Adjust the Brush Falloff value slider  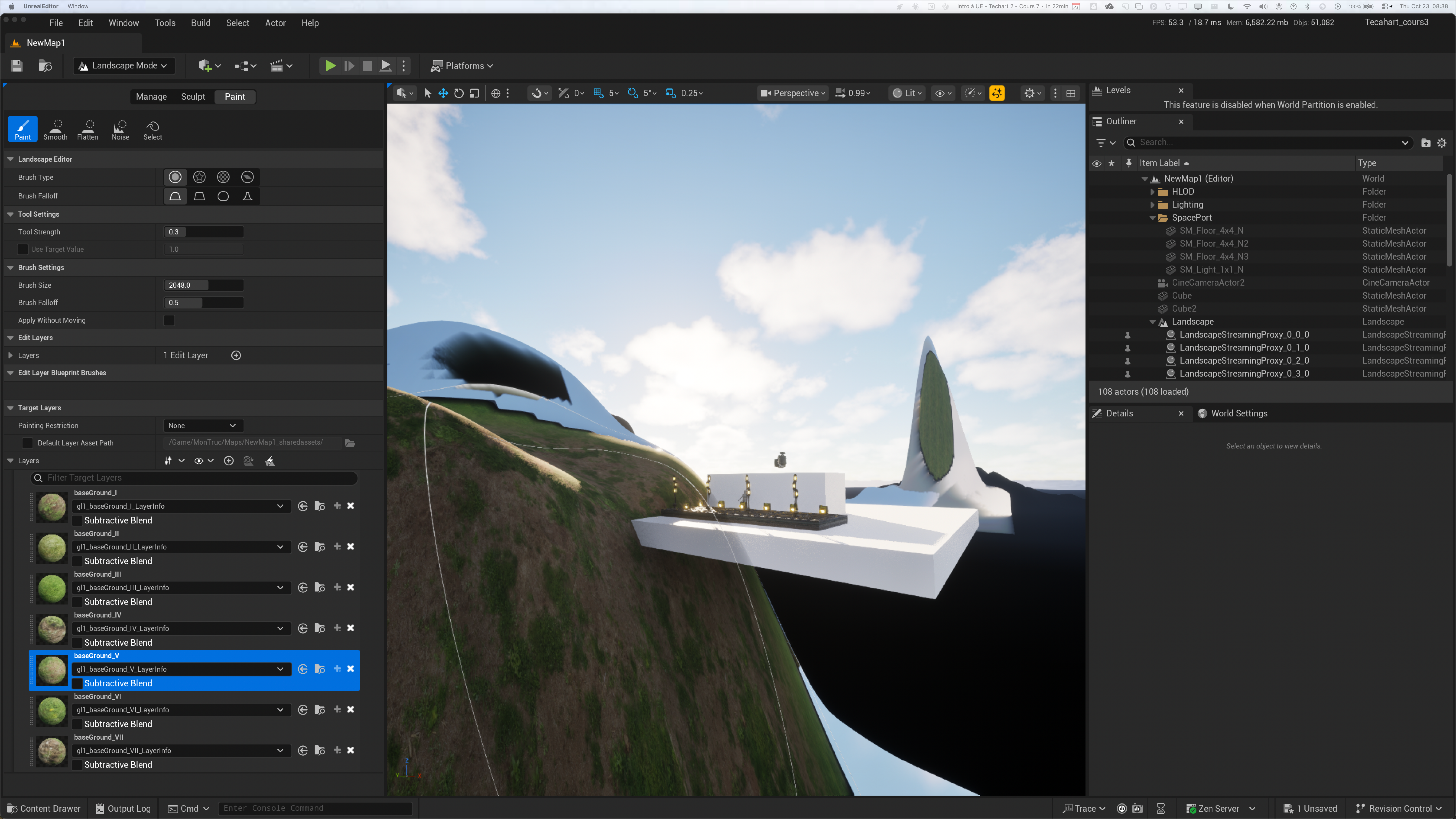click(203, 303)
